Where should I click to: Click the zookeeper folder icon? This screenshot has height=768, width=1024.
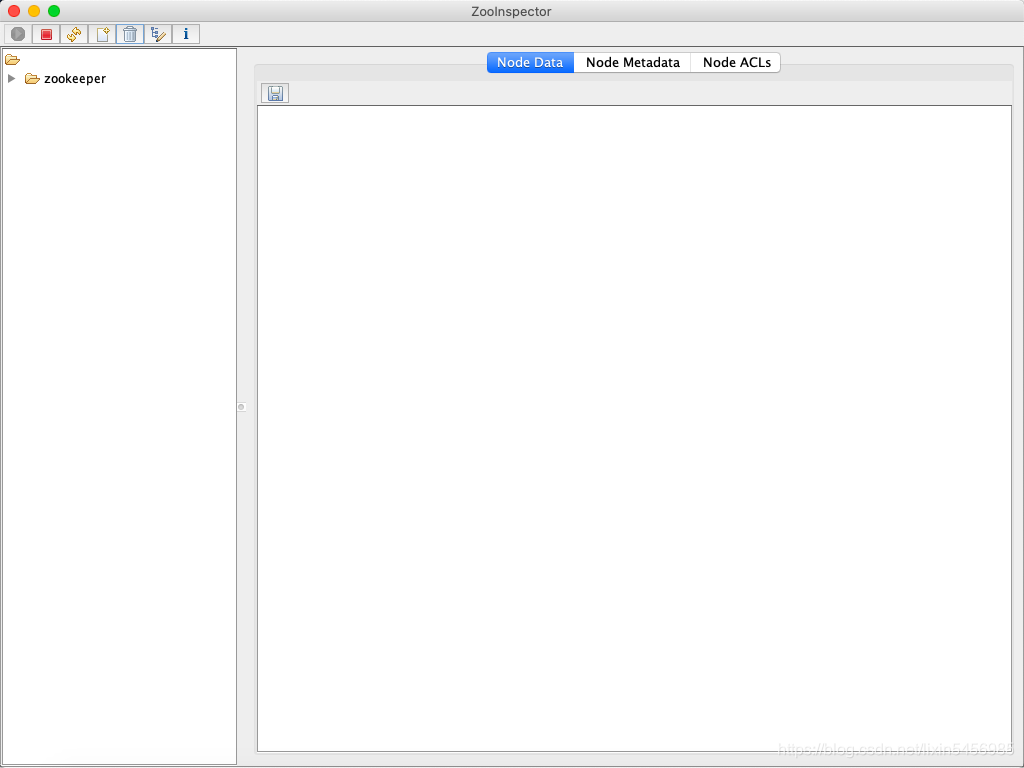(32, 79)
